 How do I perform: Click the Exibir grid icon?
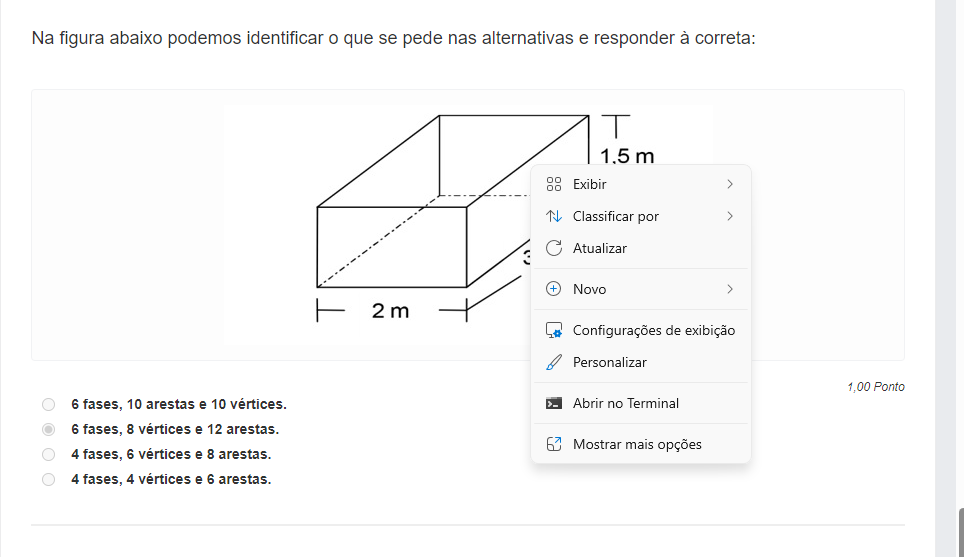pyautogui.click(x=554, y=184)
